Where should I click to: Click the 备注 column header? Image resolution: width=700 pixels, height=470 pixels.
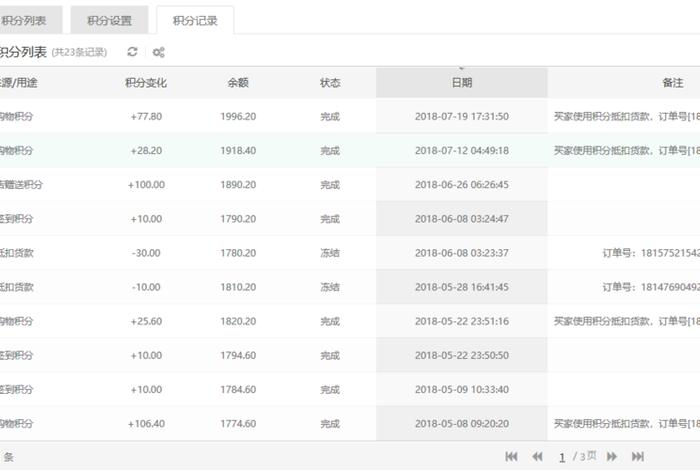click(672, 83)
